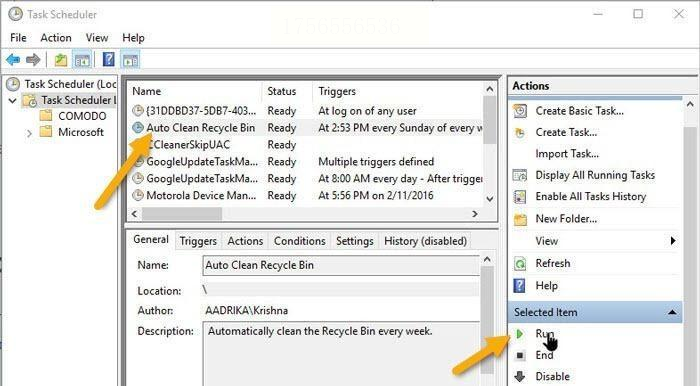Viewport: 700px width, 386px height.
Task: Click the clock icon of the {31DDBD37-5DB7-403 task
Action: (138, 110)
